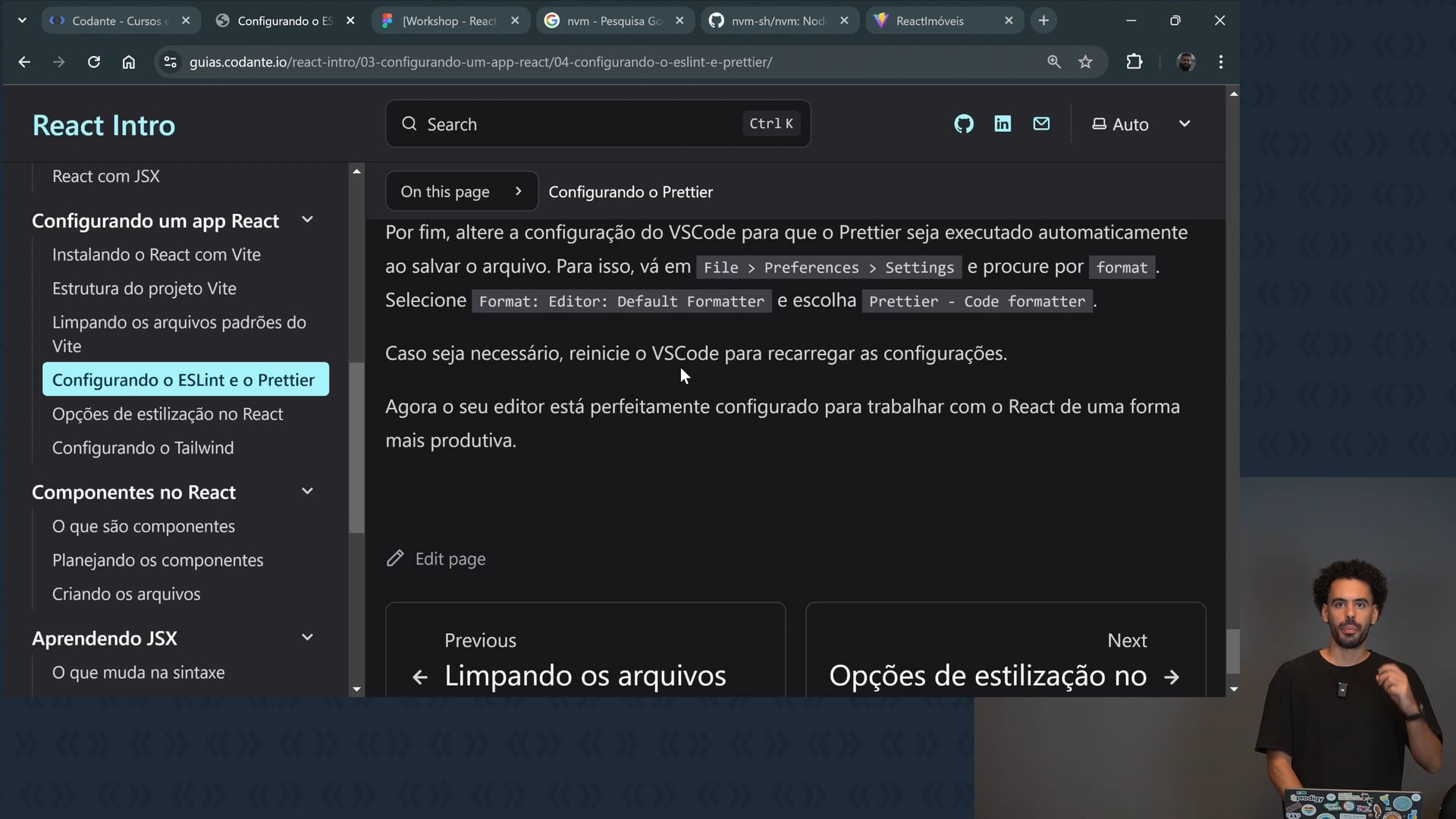The height and width of the screenshot is (819, 1456).
Task: Click the Prettier - Code formatter code text
Action: 977,301
